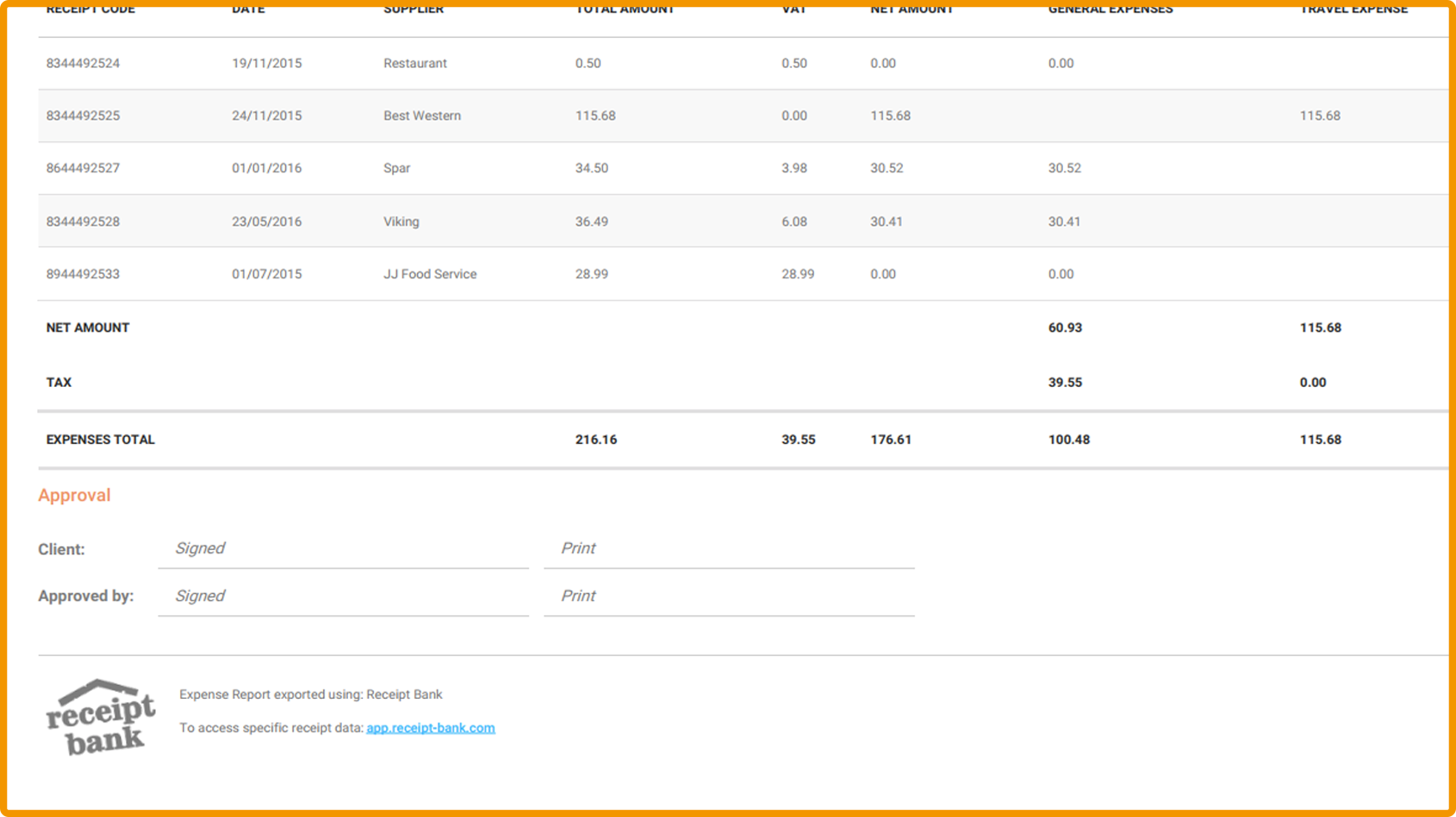The width and height of the screenshot is (1456, 817).
Task: Click the Best Western supplier cell
Action: coord(422,115)
